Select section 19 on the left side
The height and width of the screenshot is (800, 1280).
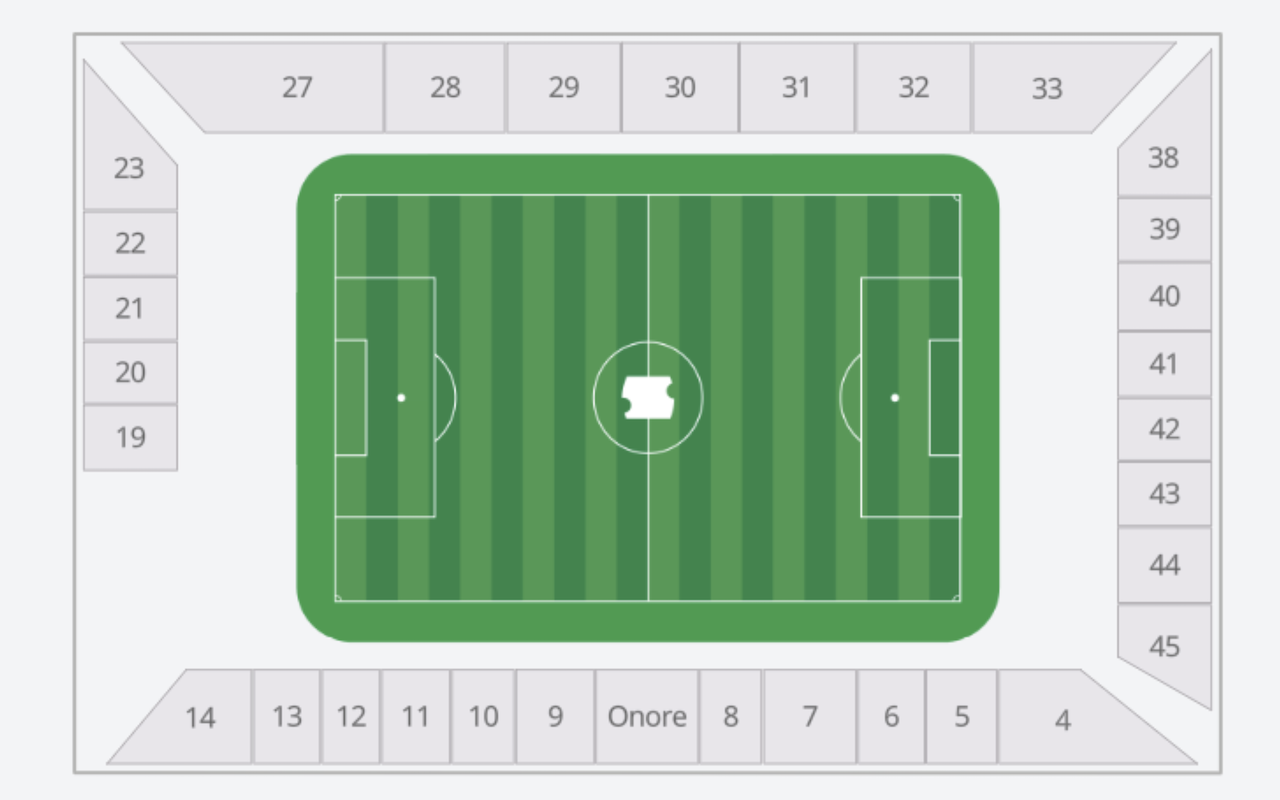[130, 437]
